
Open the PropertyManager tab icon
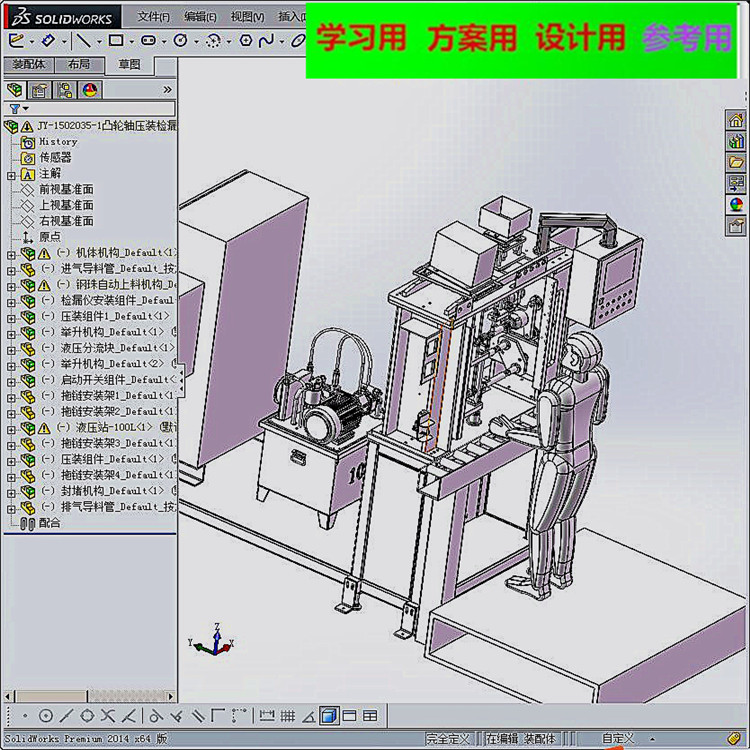pyautogui.click(x=40, y=90)
